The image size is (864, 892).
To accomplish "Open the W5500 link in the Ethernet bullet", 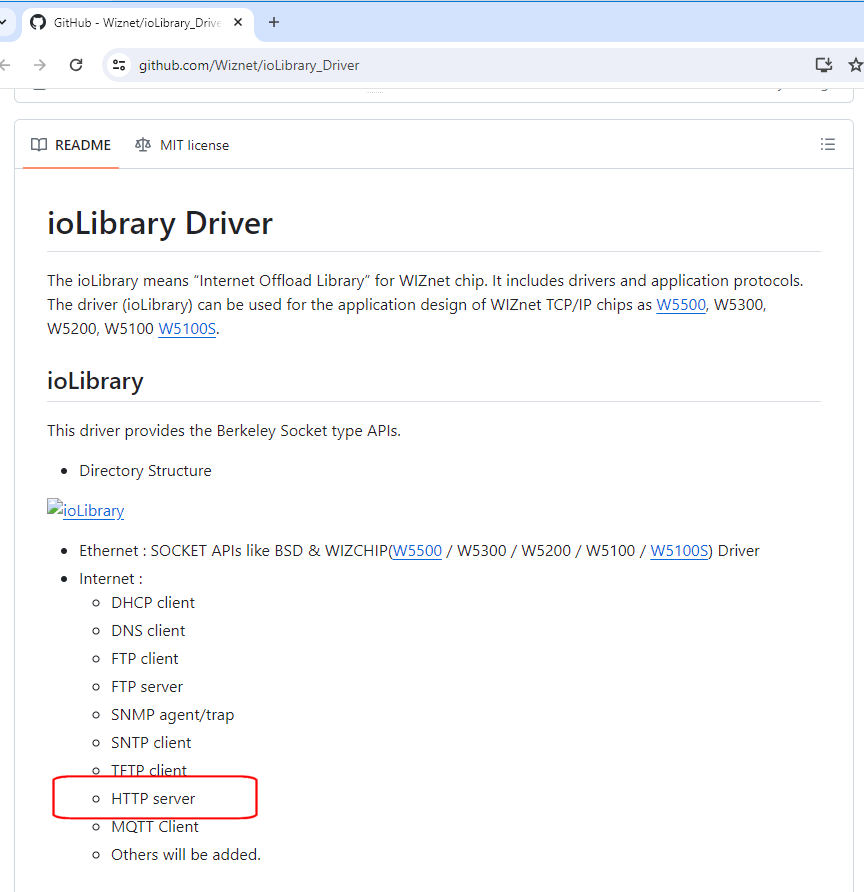I will pos(417,551).
